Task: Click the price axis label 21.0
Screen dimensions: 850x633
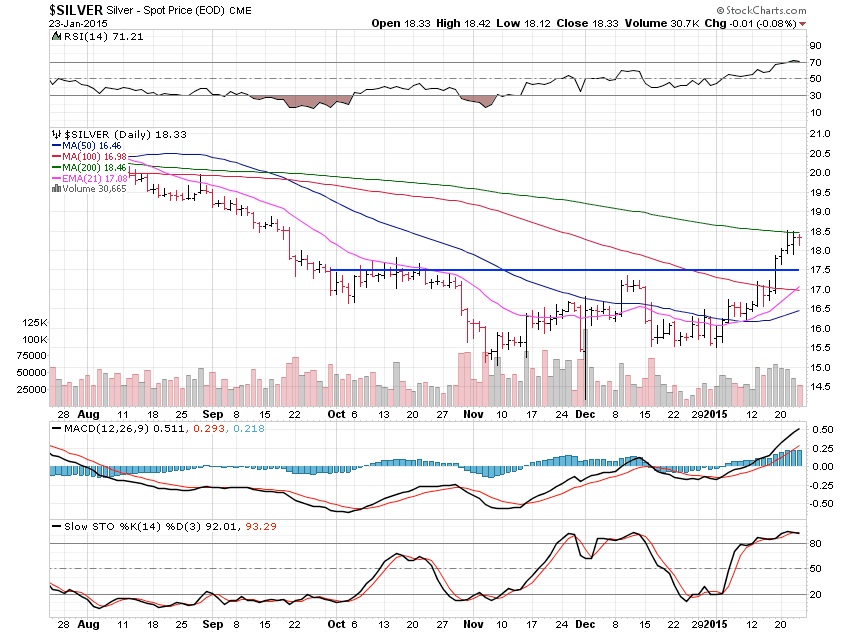Action: 820,134
